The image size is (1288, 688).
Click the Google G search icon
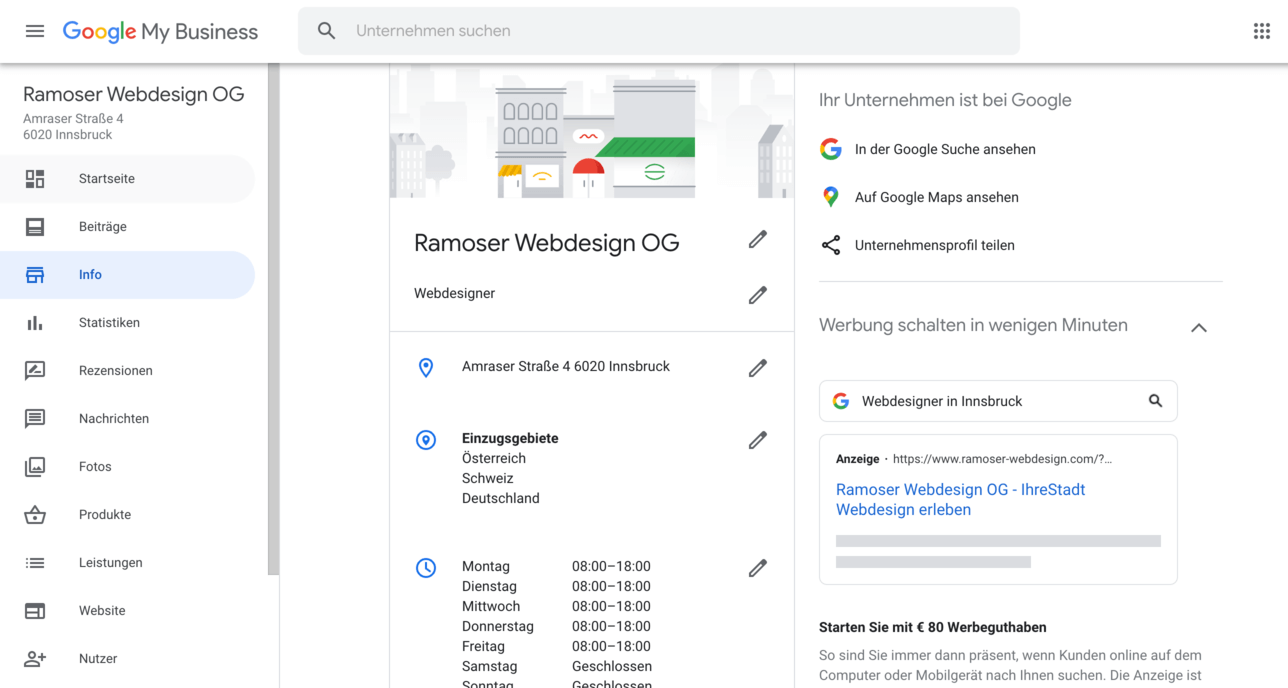(831, 149)
